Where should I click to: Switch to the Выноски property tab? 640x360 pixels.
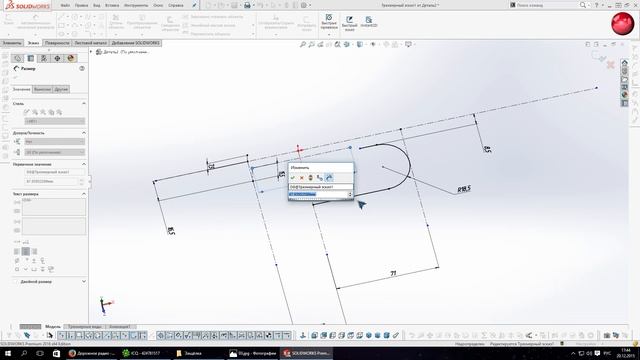click(x=42, y=89)
